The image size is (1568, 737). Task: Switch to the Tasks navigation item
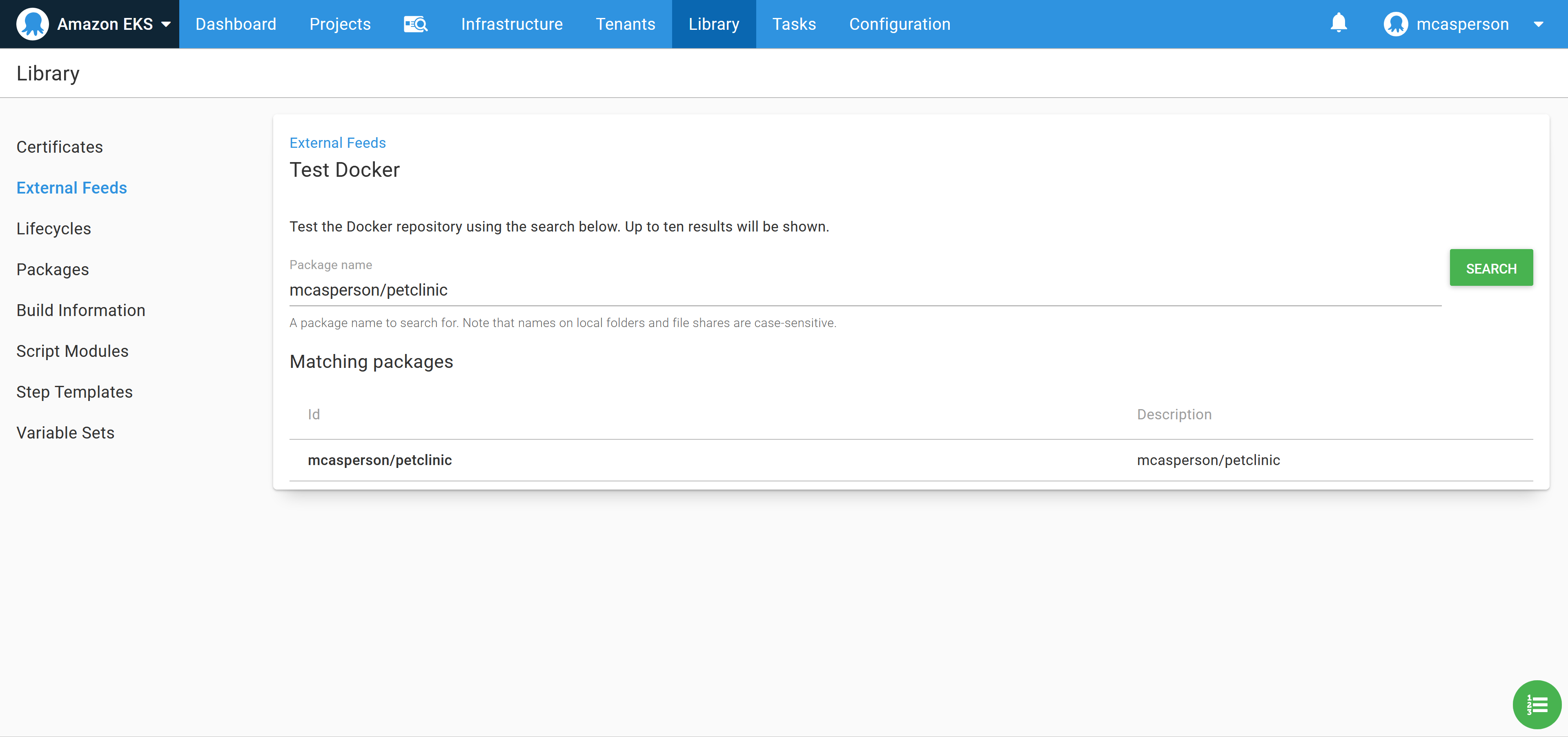pos(794,24)
